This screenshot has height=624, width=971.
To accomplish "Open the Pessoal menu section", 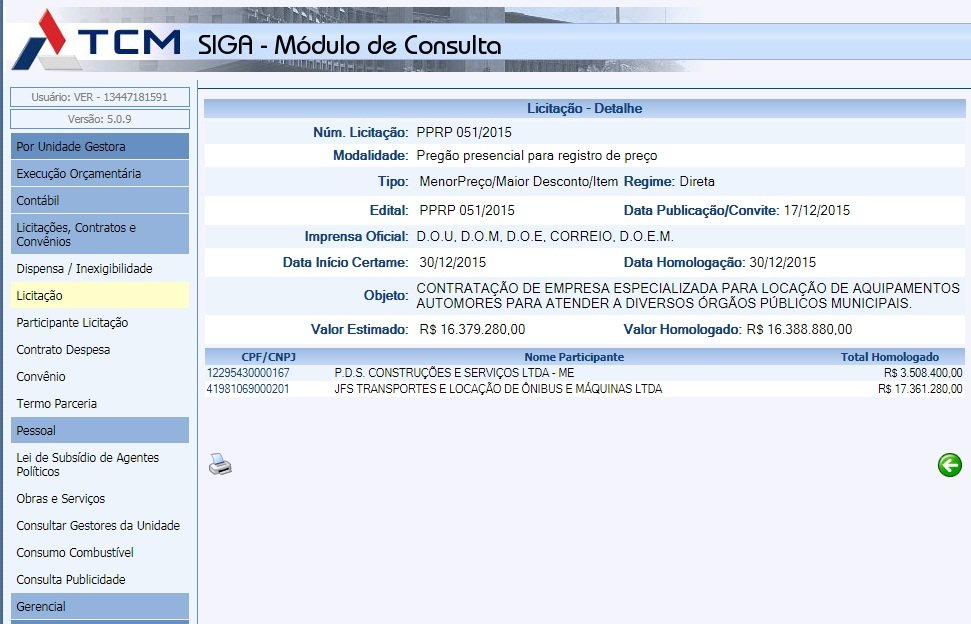I will click(99, 431).
